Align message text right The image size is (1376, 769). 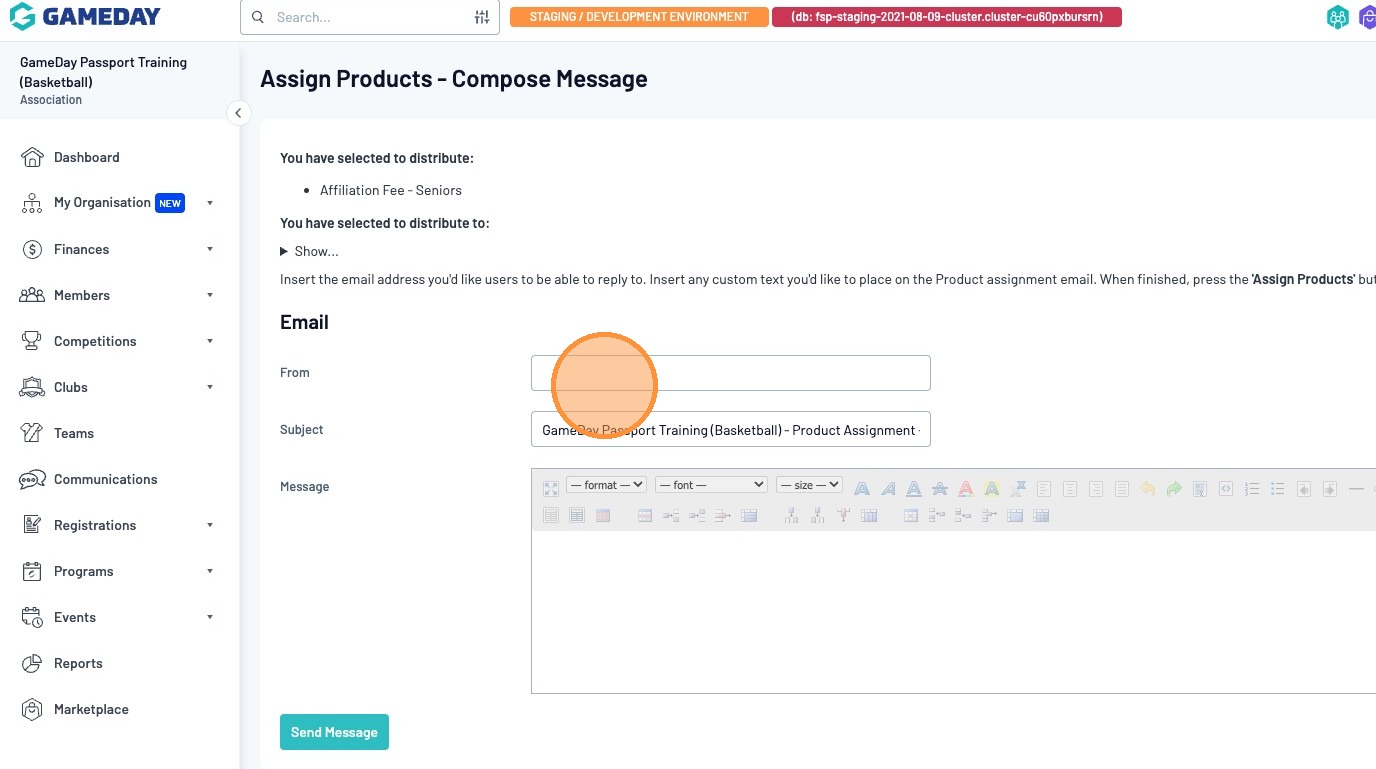click(1096, 489)
